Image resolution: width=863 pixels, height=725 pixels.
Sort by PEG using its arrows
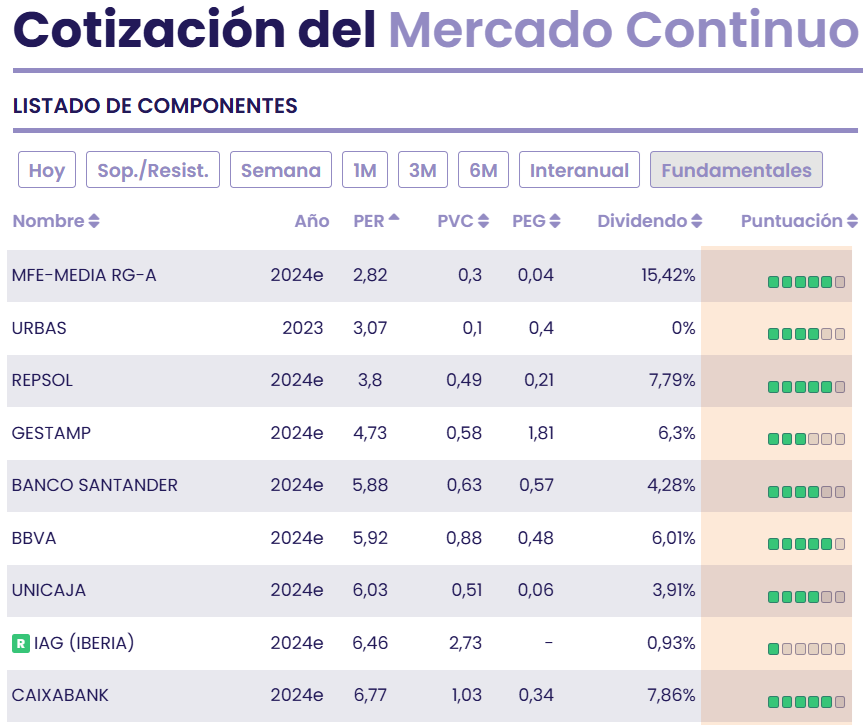(x=555, y=221)
